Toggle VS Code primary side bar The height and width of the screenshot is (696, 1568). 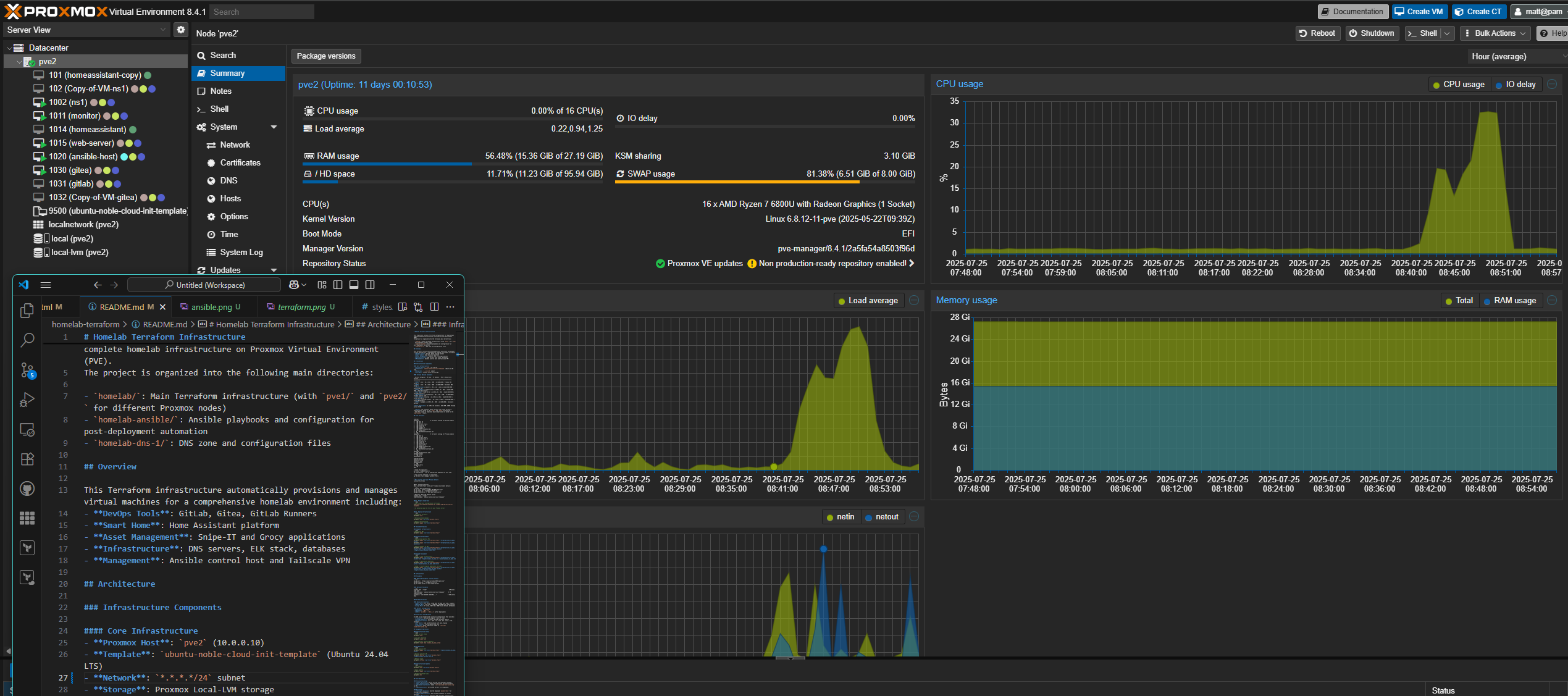tap(338, 285)
